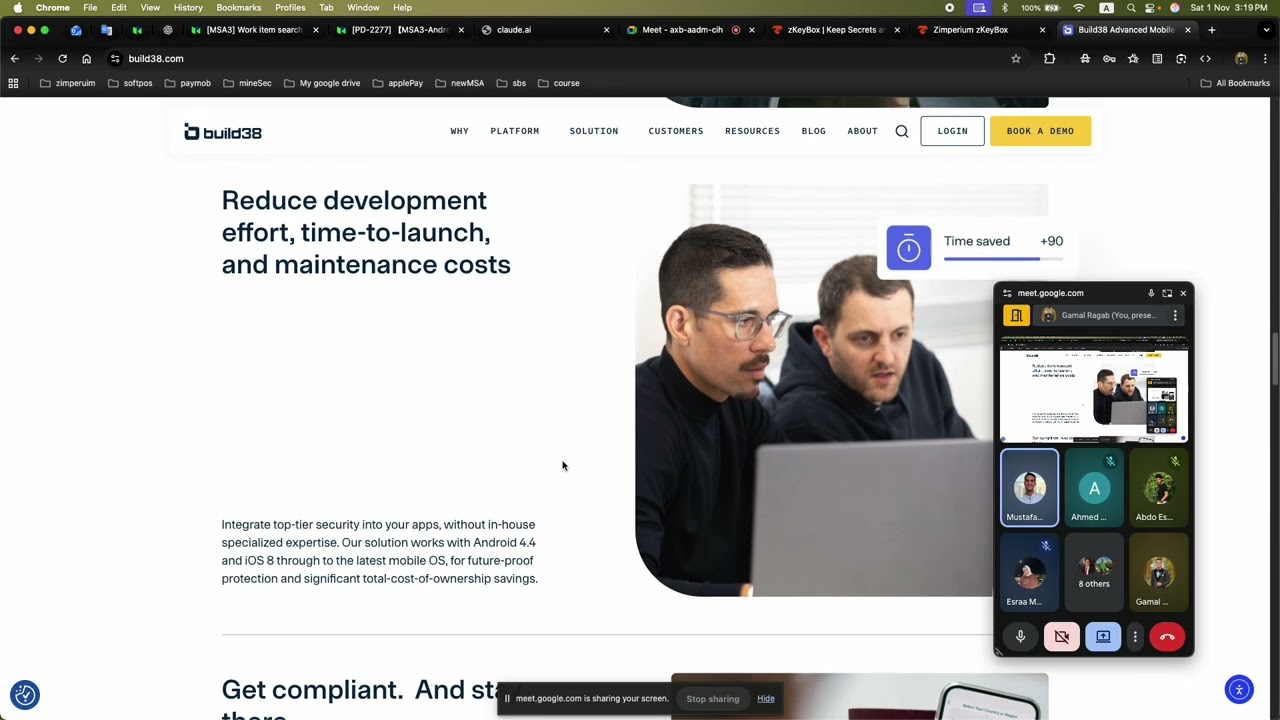Click the code brackets extension icon
The width and height of the screenshot is (1280, 720).
(x=1205, y=59)
